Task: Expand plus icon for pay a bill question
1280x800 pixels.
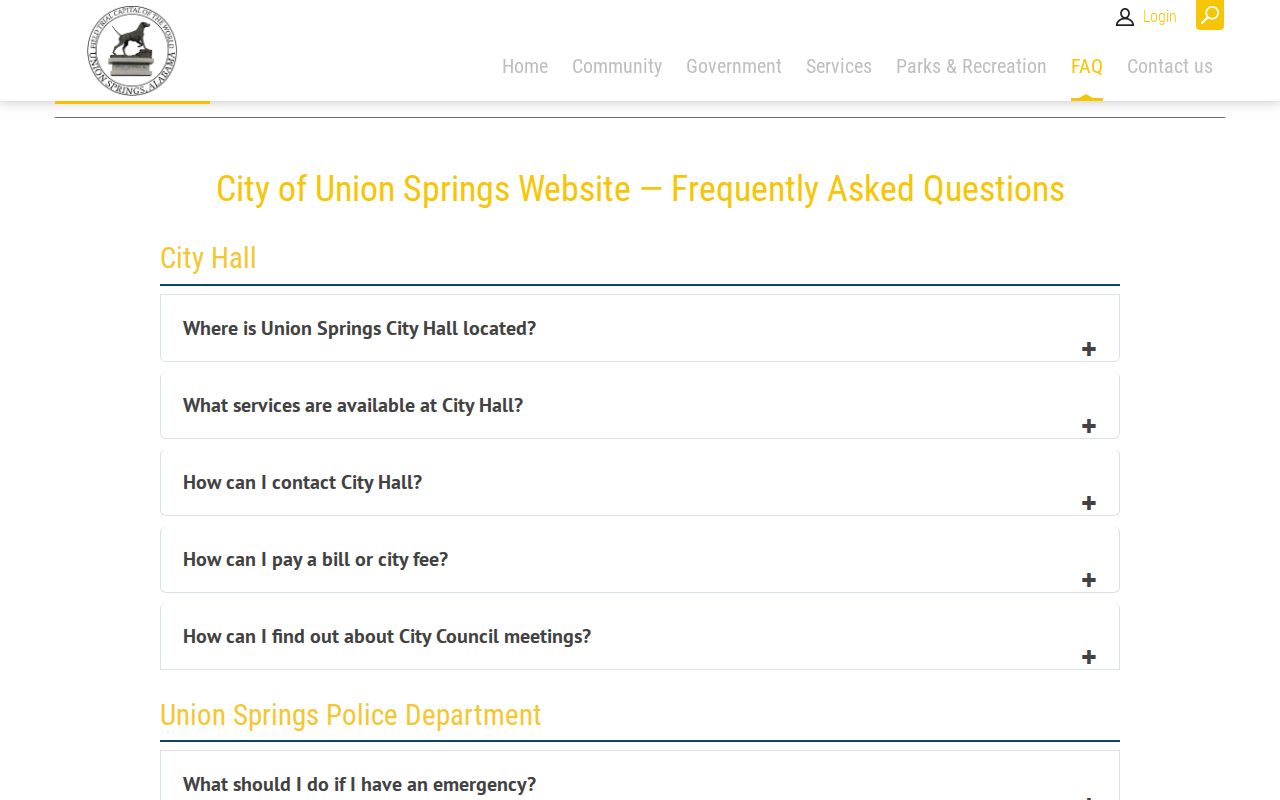Action: coord(1089,580)
